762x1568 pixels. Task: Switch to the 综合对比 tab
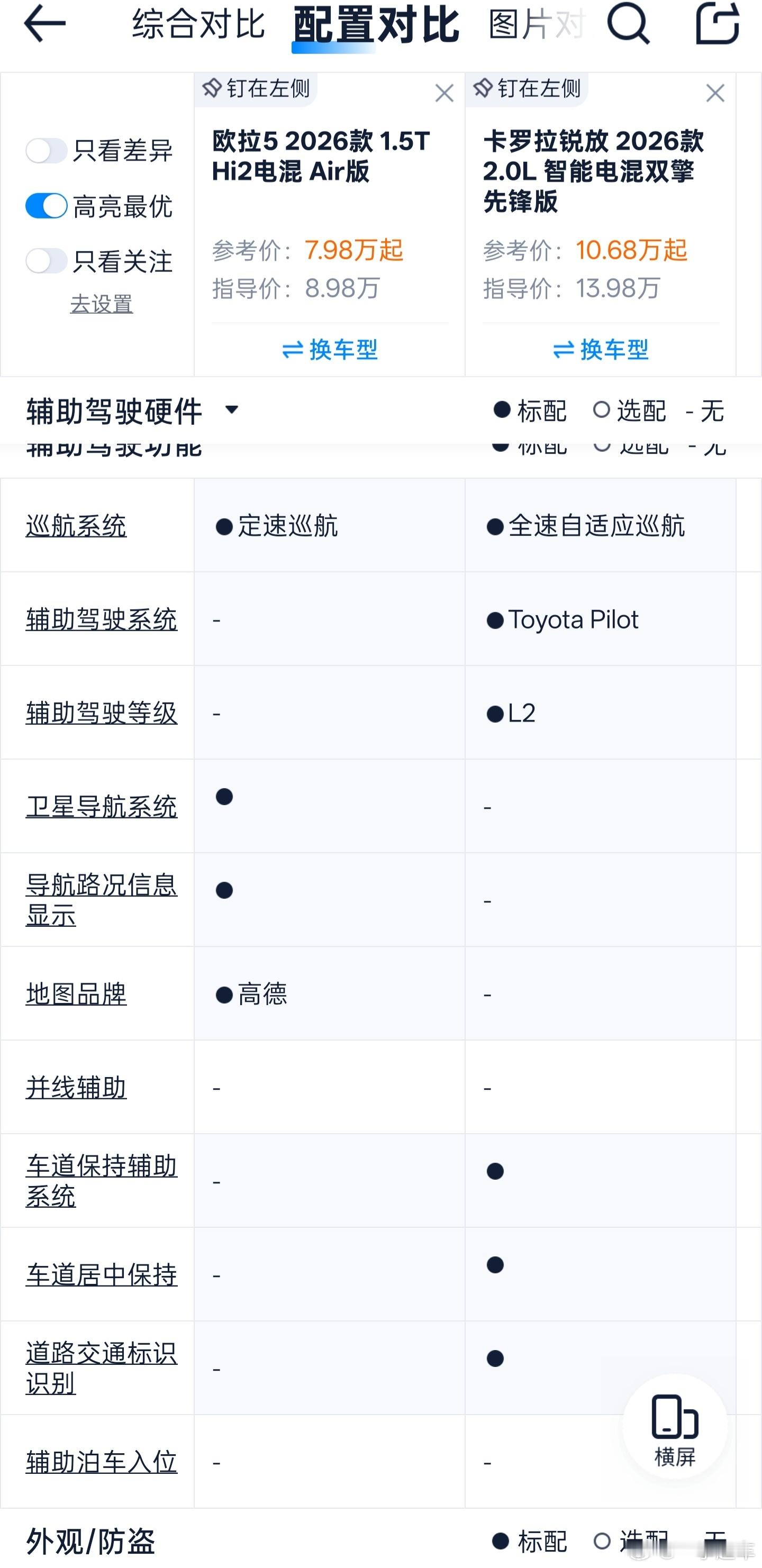tap(198, 24)
